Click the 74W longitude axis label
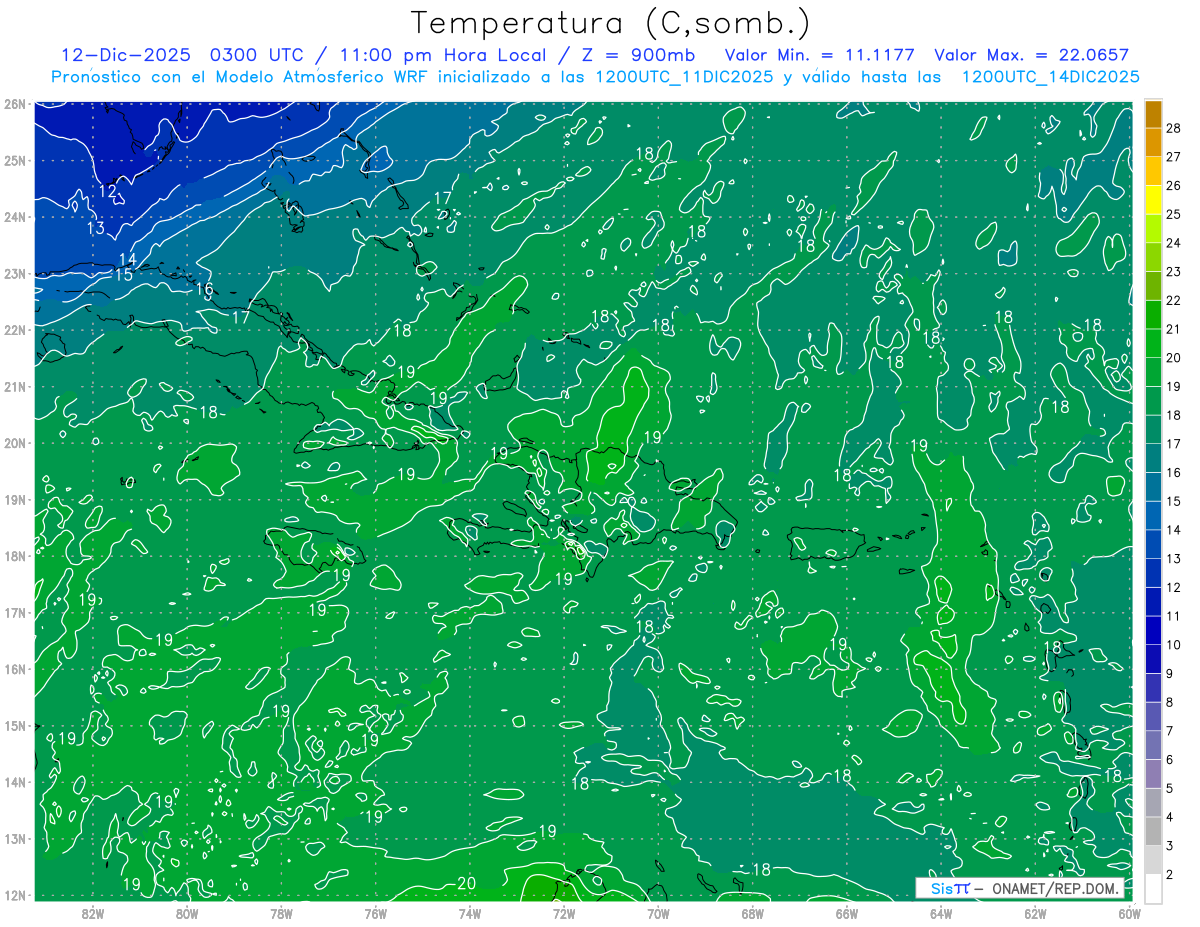Image resolution: width=1200 pixels, height=927 pixels. (470, 913)
